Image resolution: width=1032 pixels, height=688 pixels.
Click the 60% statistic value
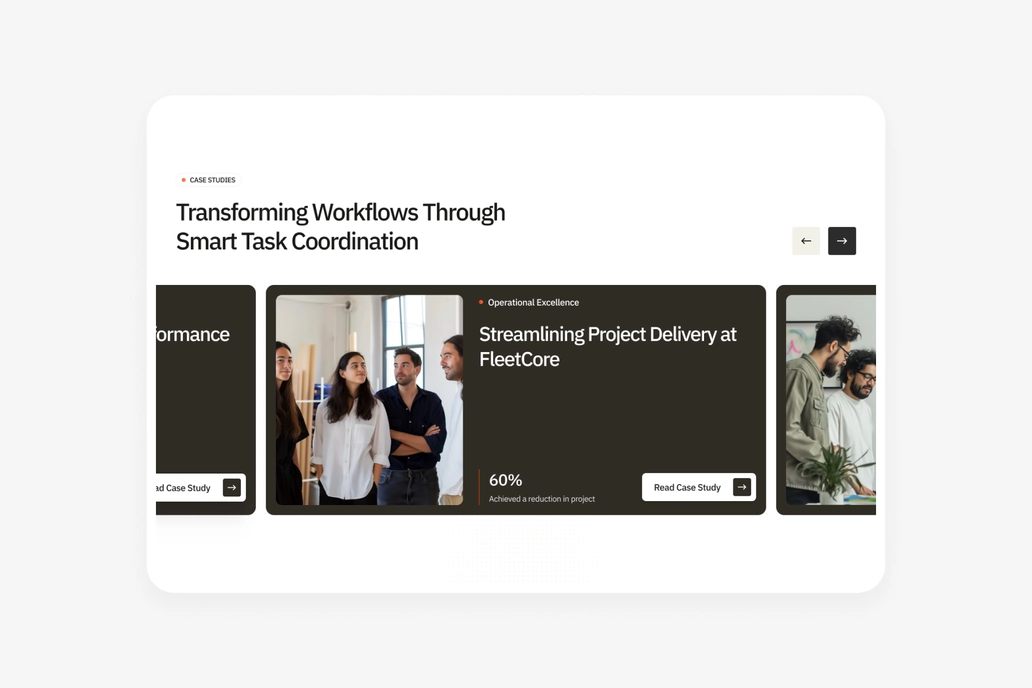505,480
